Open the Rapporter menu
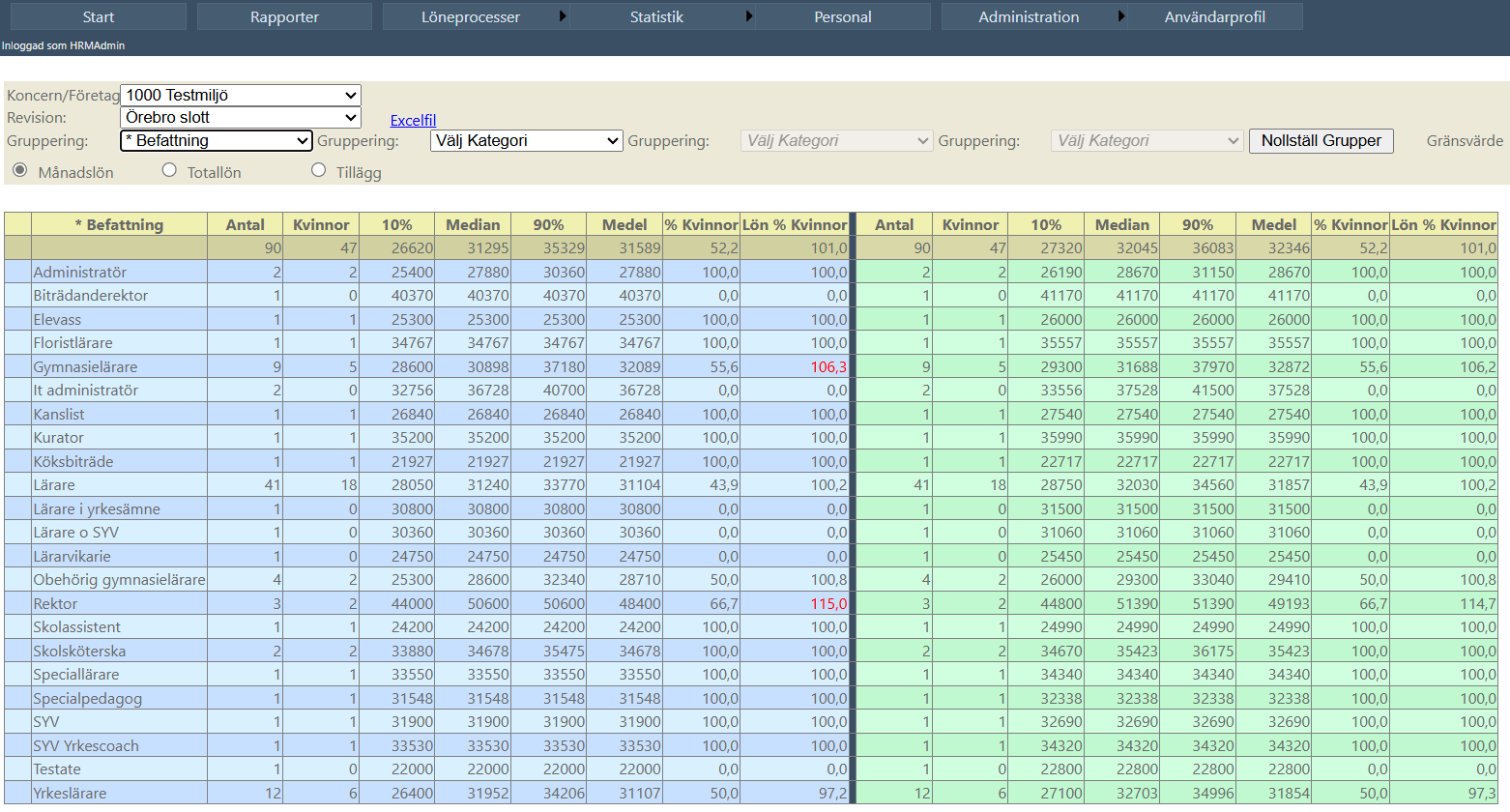 tap(284, 16)
